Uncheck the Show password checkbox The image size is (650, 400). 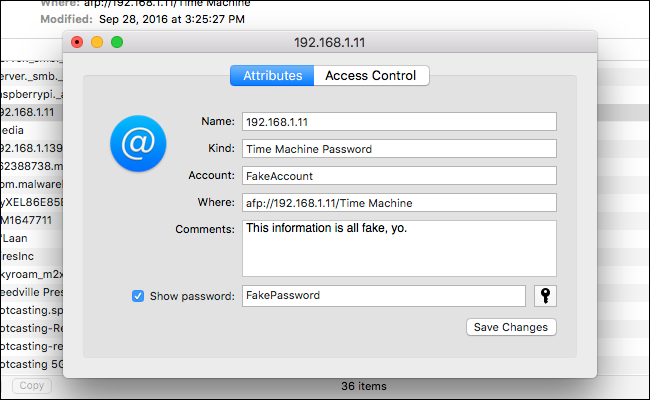click(138, 296)
